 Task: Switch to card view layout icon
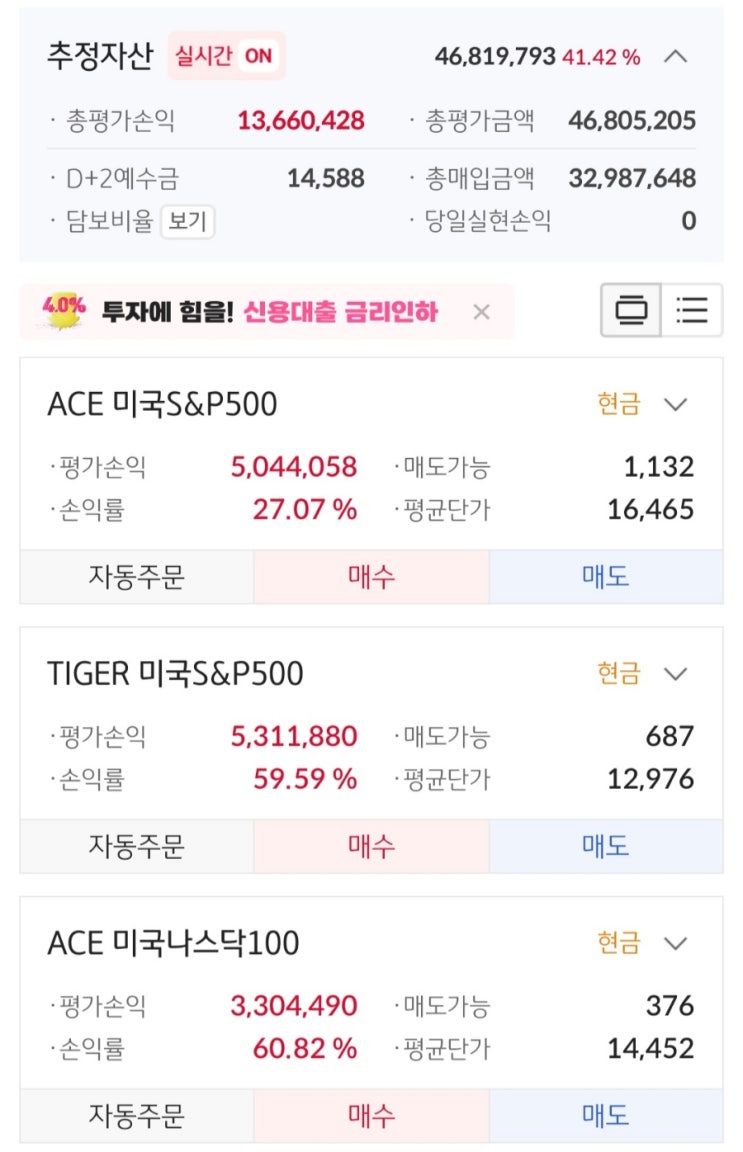pyautogui.click(x=632, y=312)
